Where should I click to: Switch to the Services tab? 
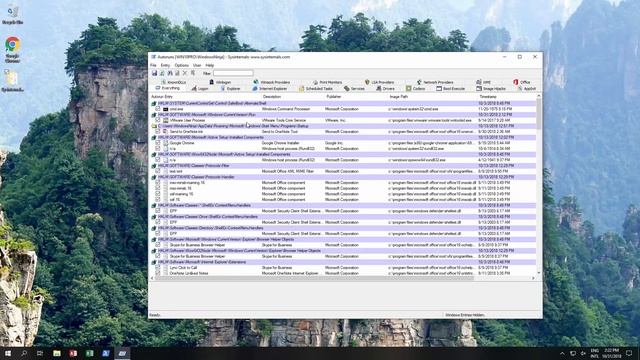354,89
